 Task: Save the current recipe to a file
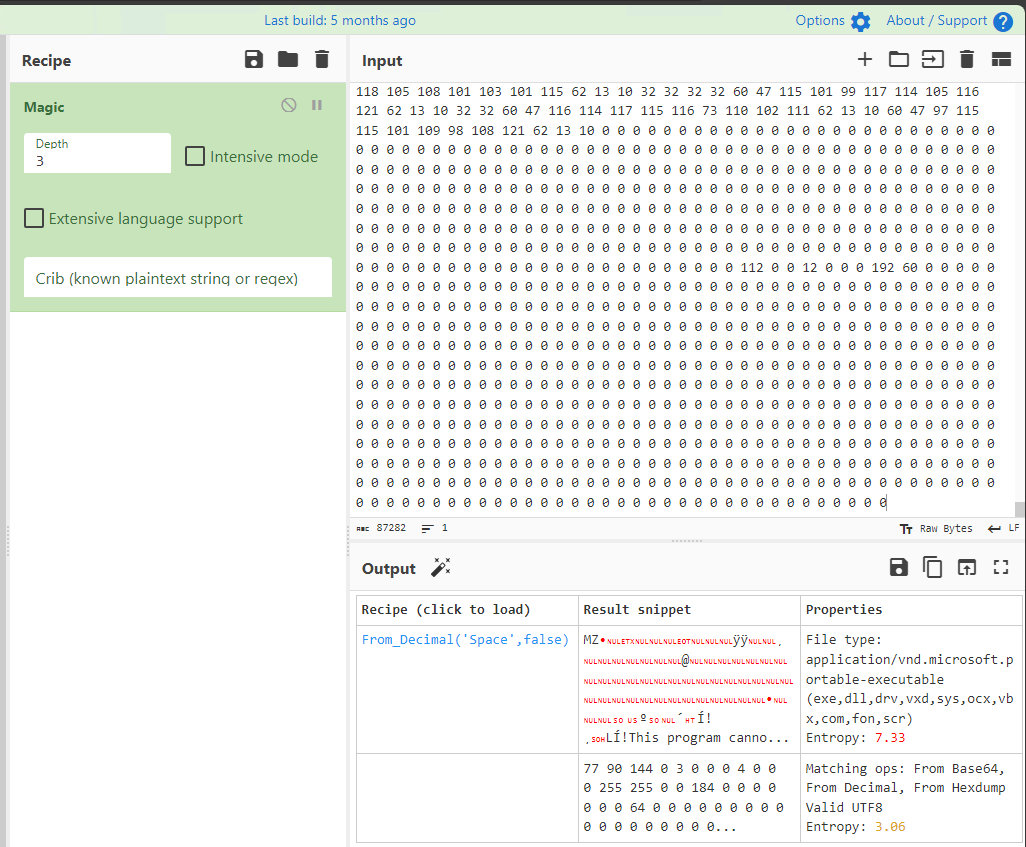(x=253, y=60)
